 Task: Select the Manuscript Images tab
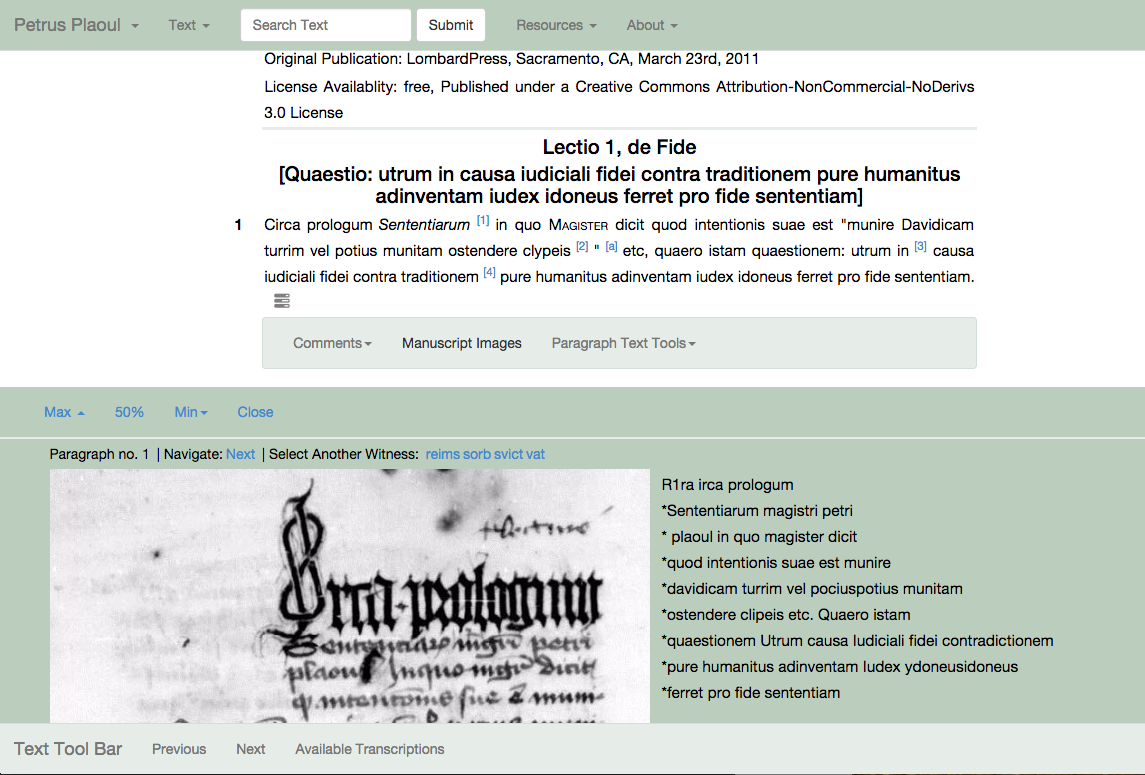pos(462,343)
